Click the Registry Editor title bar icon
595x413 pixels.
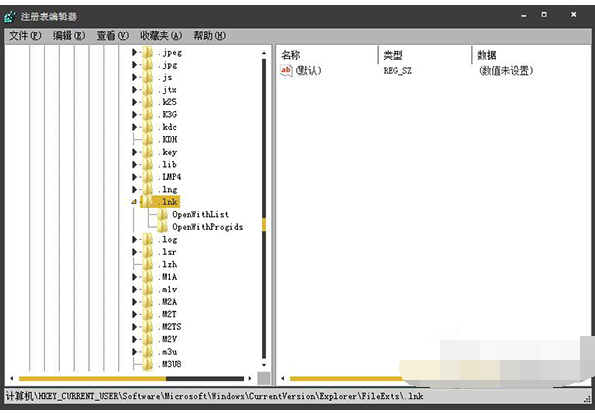[x=10, y=17]
